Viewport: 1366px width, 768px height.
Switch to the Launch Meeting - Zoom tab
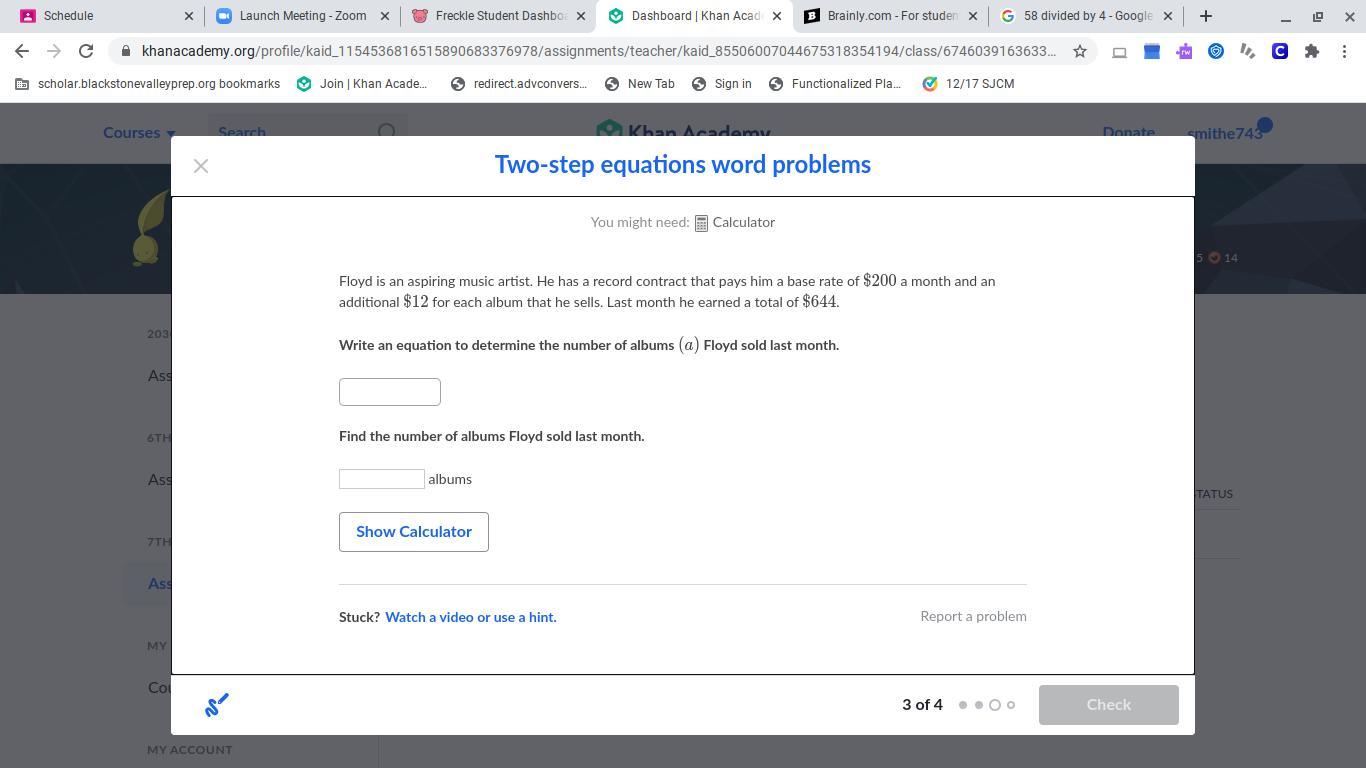(302, 16)
